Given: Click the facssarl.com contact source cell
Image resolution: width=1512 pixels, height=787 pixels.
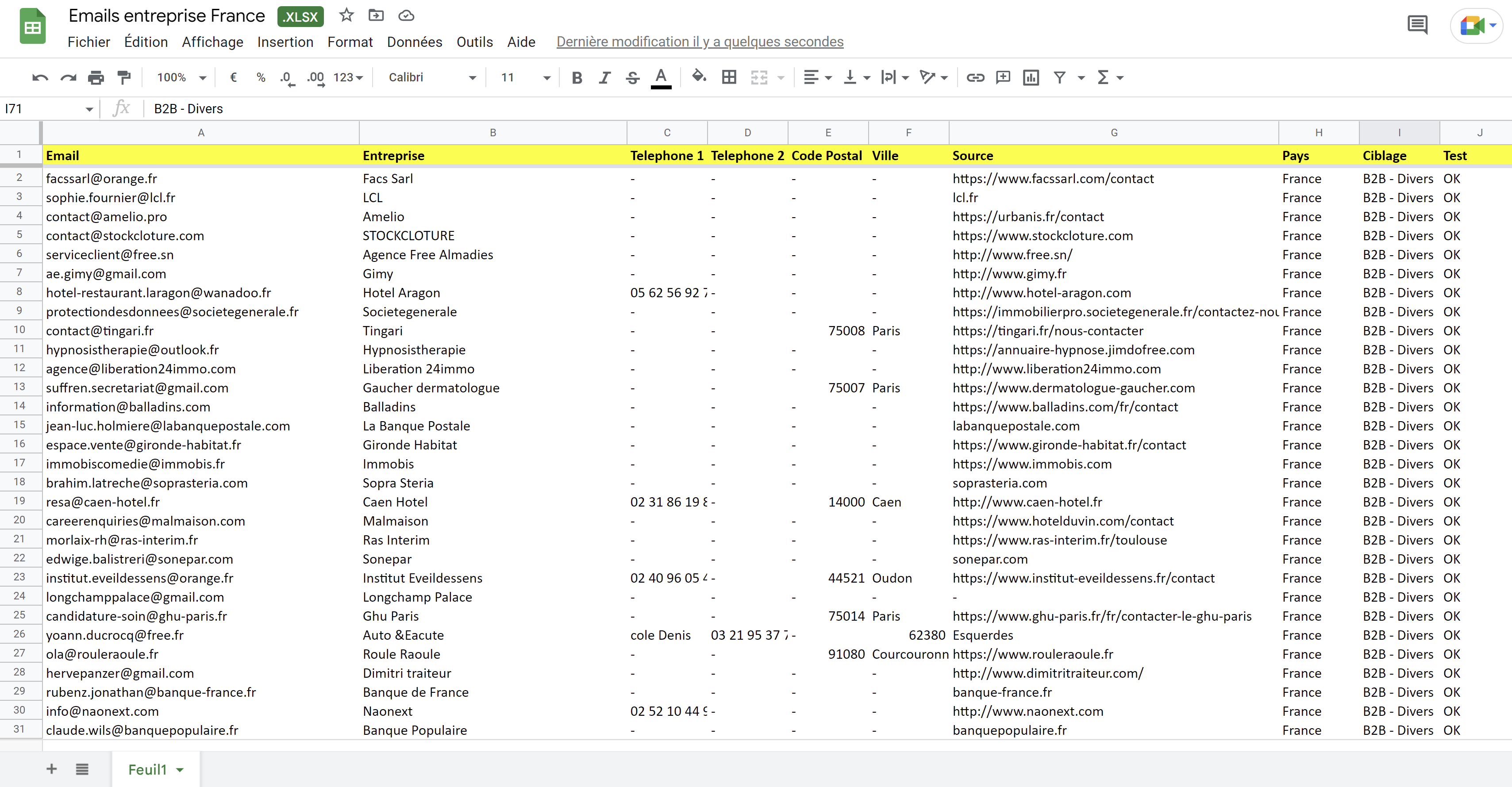Looking at the screenshot, I should [x=1113, y=178].
